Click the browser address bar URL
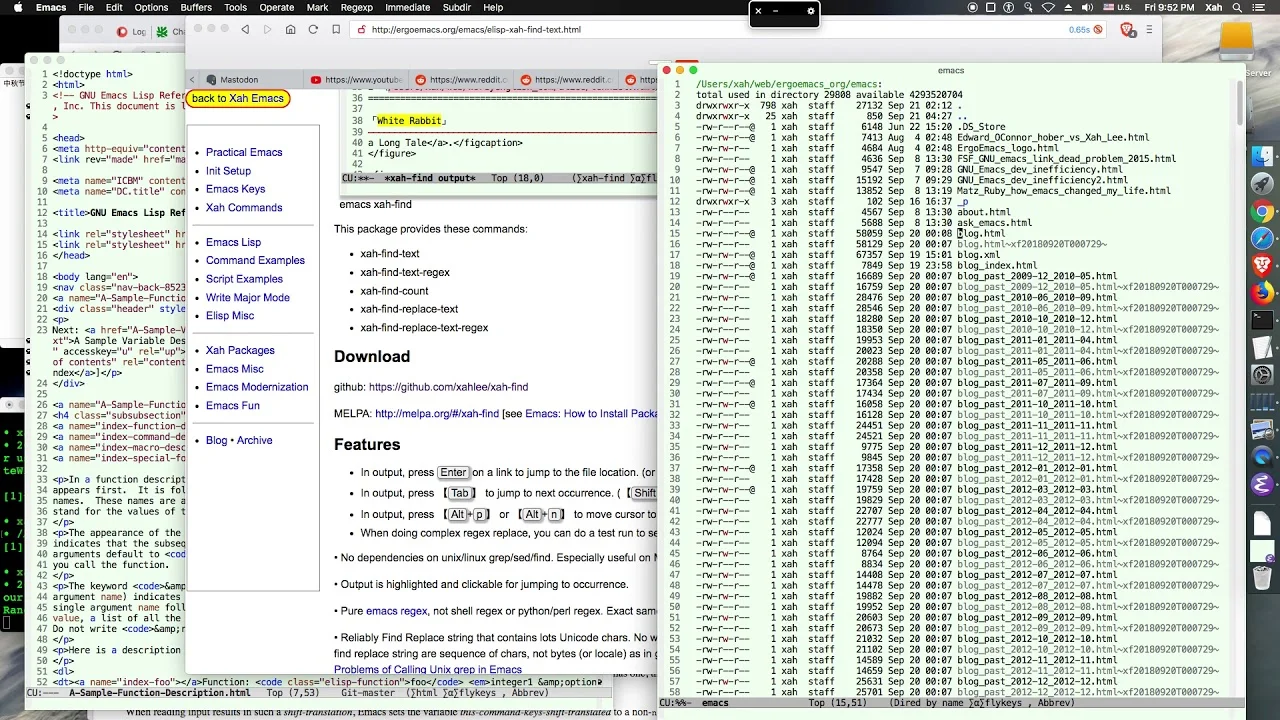Screen dimensions: 1280x720 [x=476, y=30]
